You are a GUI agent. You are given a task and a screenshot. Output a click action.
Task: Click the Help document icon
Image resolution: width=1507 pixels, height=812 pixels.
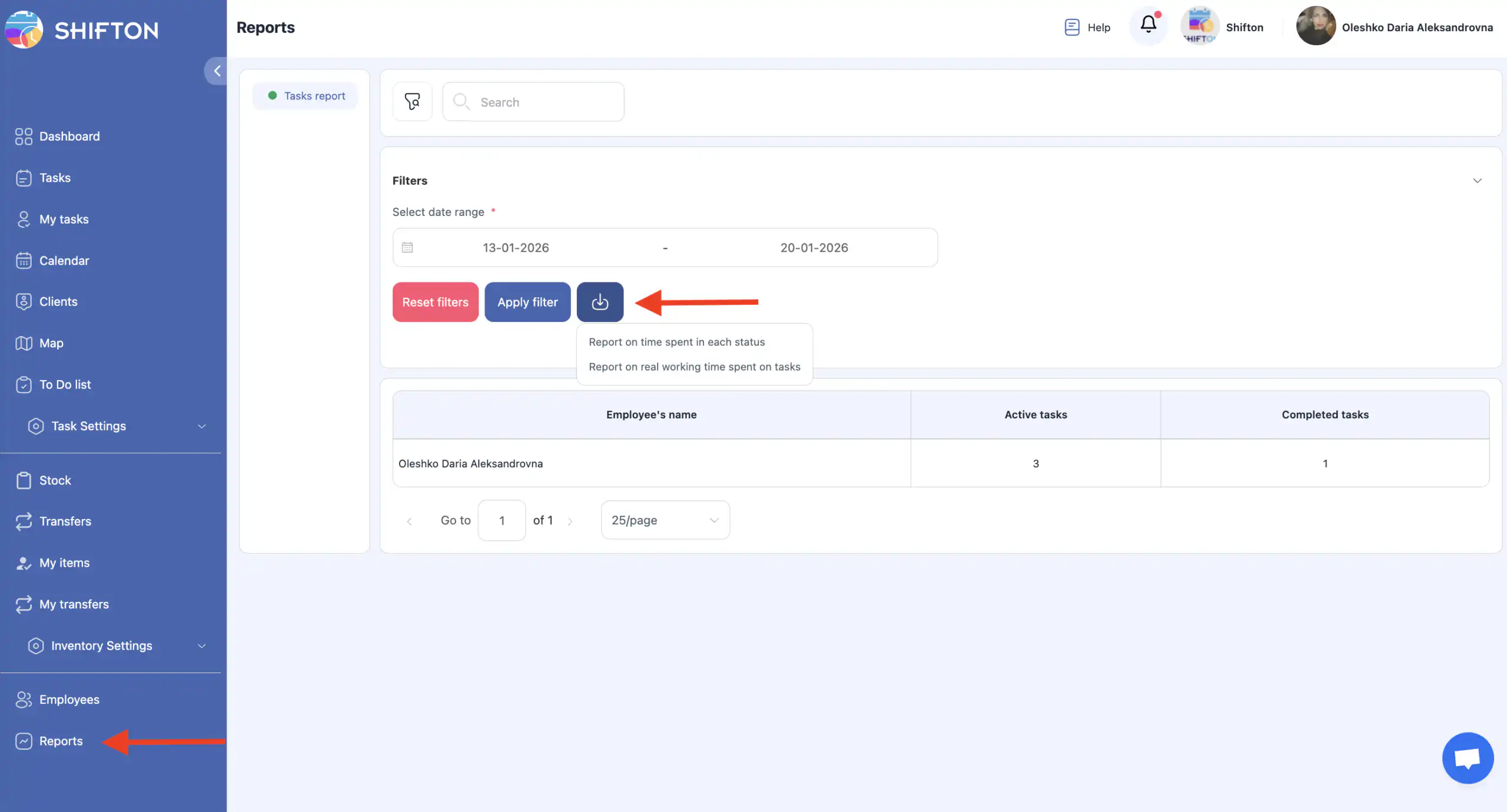pyautogui.click(x=1071, y=27)
